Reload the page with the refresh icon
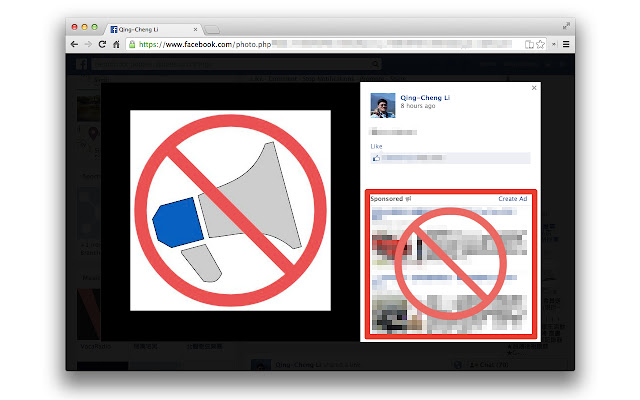The width and height of the screenshot is (640, 400). (x=102, y=44)
